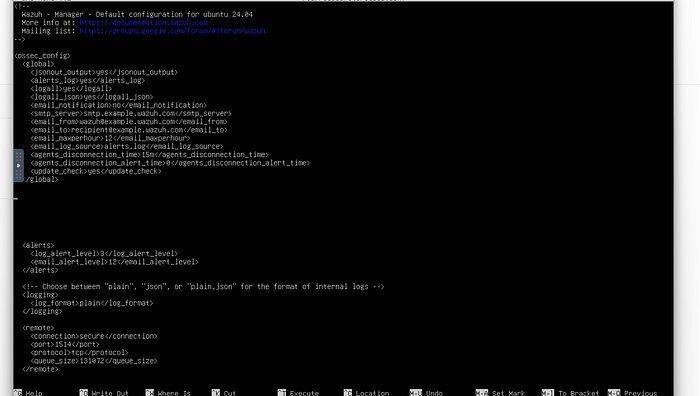This screenshot has height=396, width=700.
Task: Click the Location shortcut in footer
Action: point(367,393)
